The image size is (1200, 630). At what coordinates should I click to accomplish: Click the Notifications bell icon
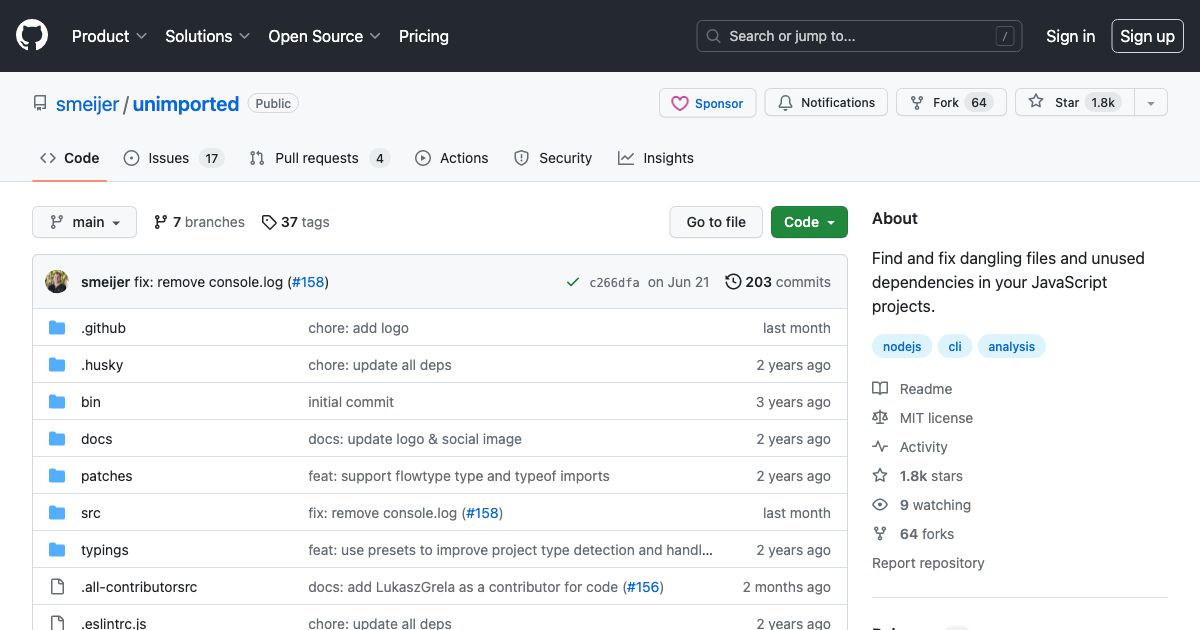(x=785, y=102)
